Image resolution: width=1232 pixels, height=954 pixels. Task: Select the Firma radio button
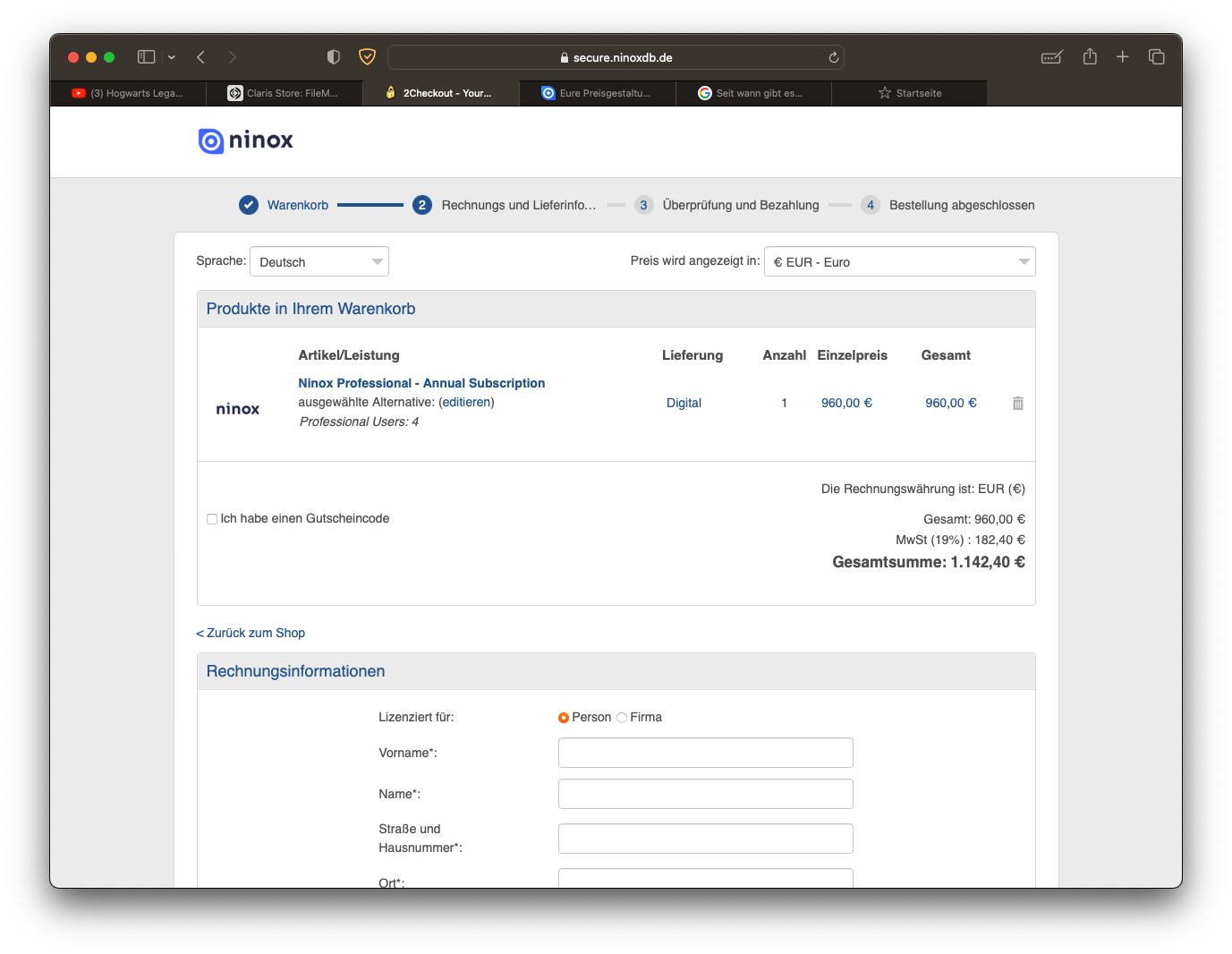622,718
